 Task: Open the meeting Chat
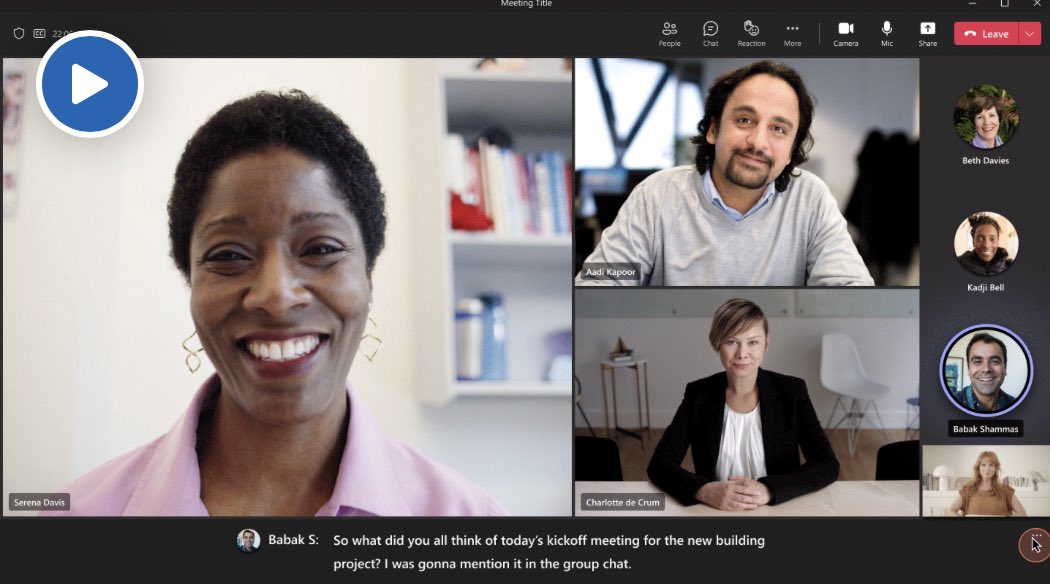(710, 34)
